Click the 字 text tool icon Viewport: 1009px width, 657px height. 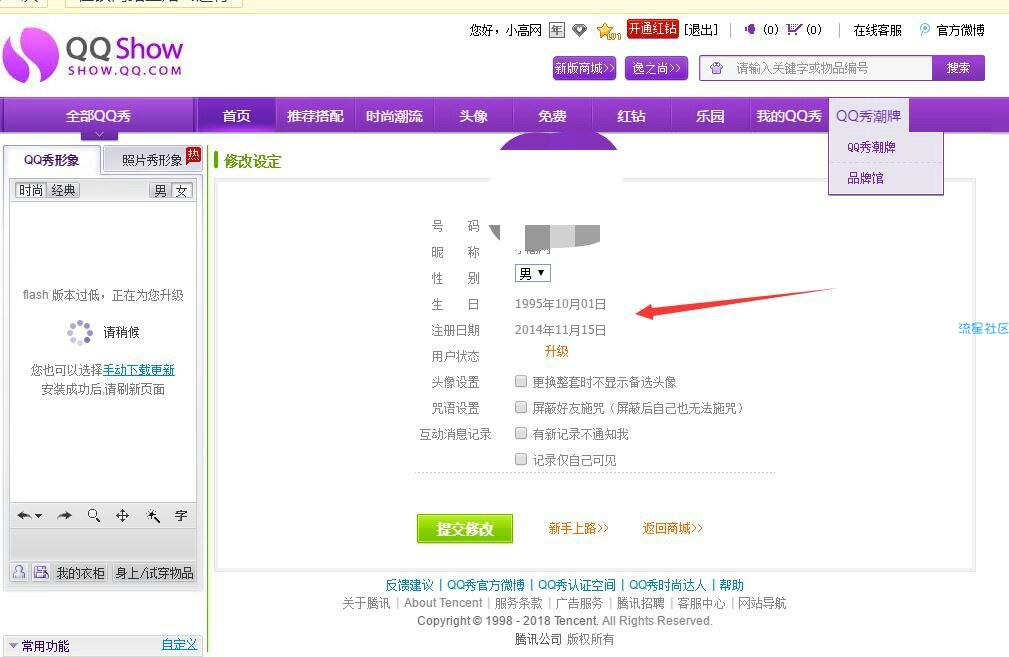point(181,515)
